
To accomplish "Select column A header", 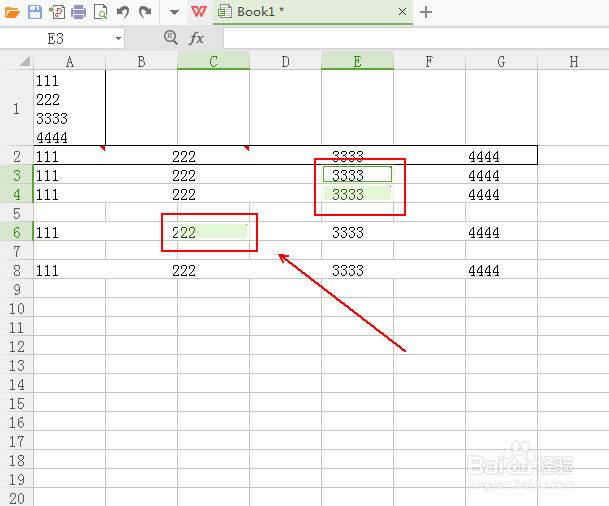I will pos(70,61).
